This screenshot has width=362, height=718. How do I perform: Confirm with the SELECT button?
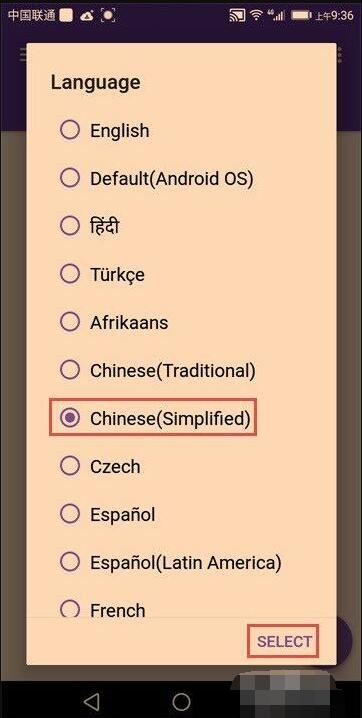coord(284,641)
